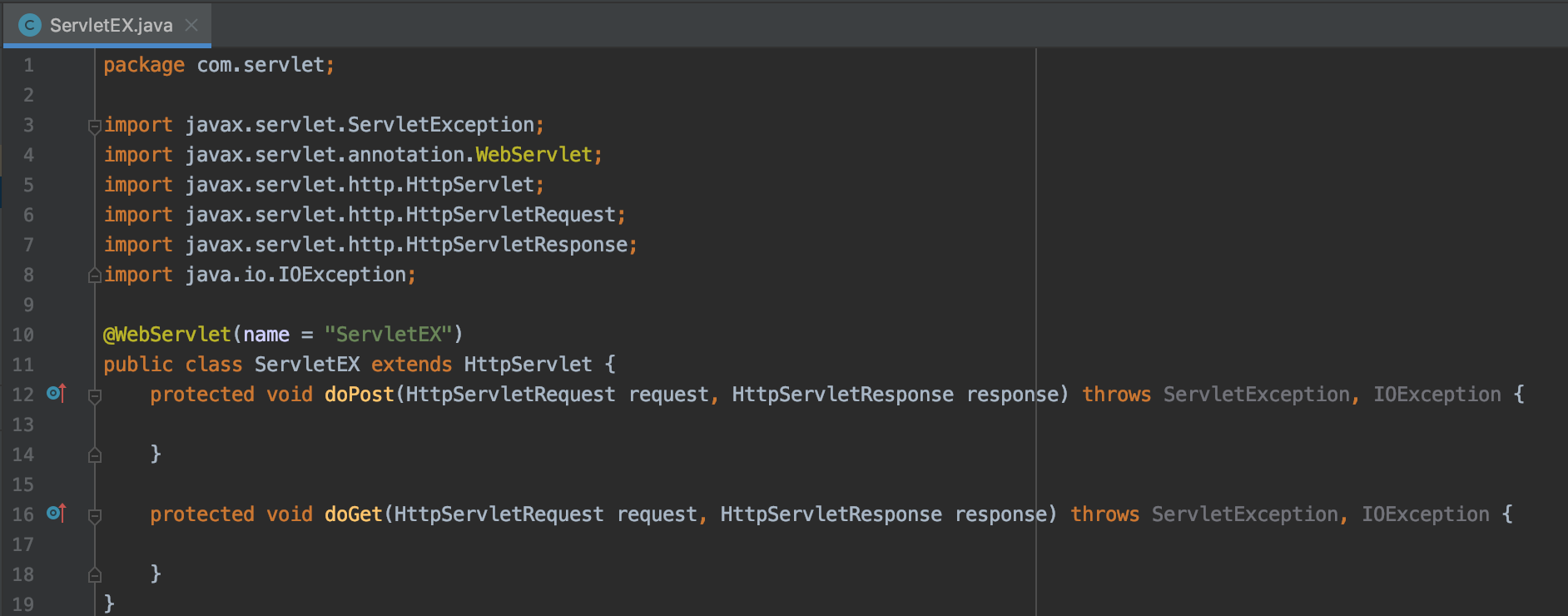
Task: Collapse the doGet method fold on line 16
Action: click(x=95, y=516)
